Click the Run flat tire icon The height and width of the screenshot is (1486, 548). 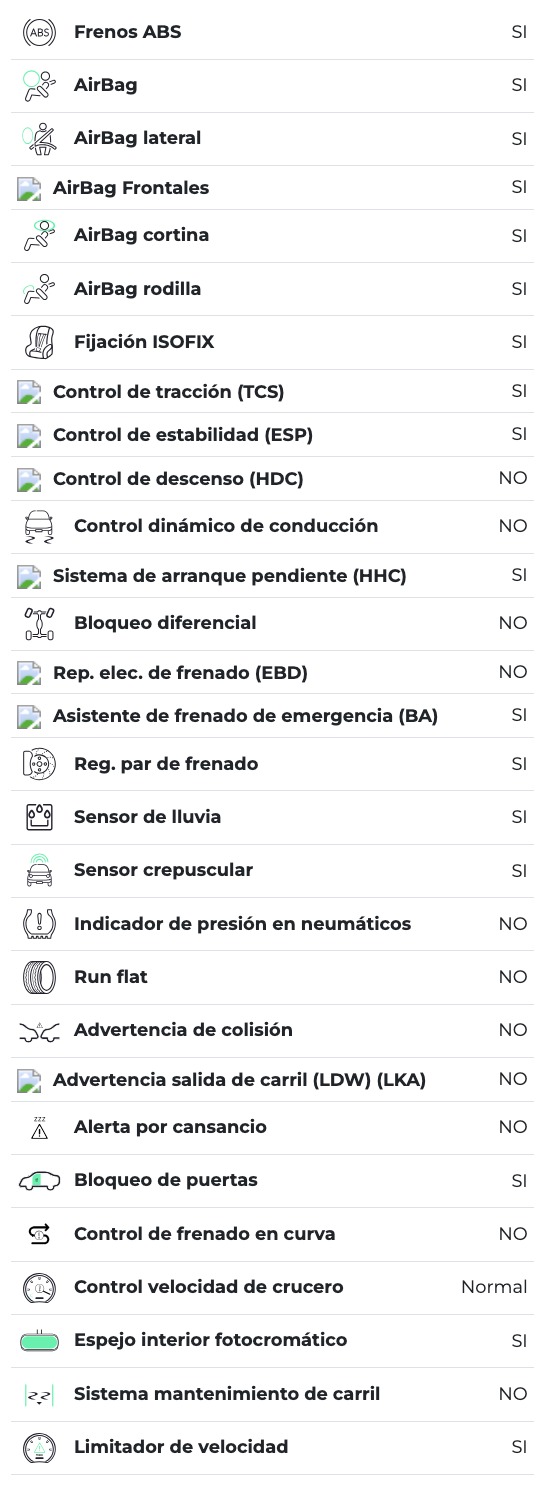[40, 977]
